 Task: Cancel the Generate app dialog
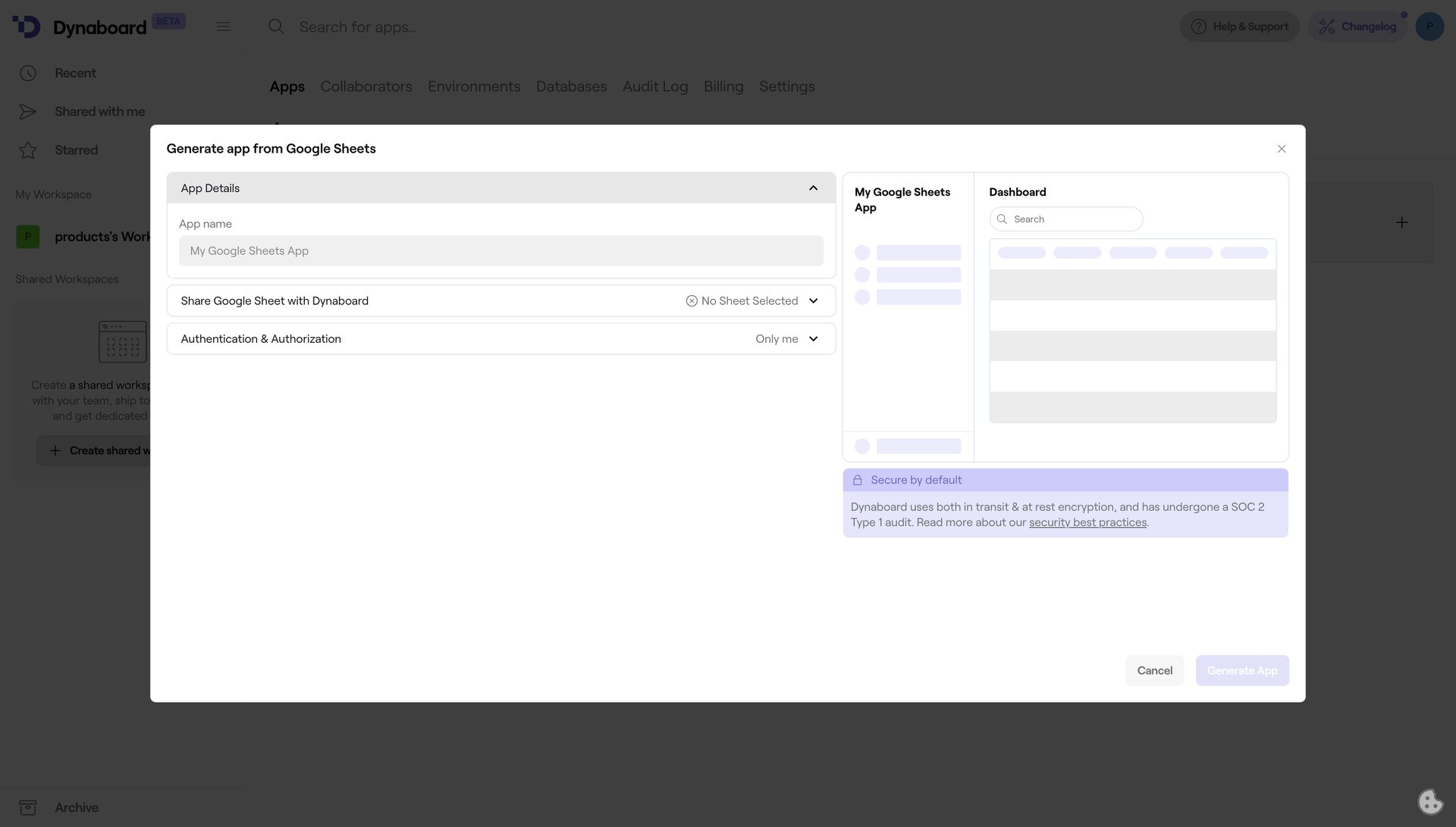tap(1154, 671)
